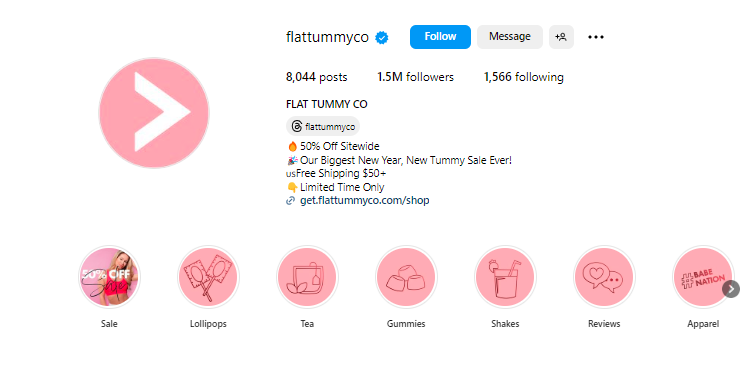Open the Reviews highlight icon

[604, 277]
